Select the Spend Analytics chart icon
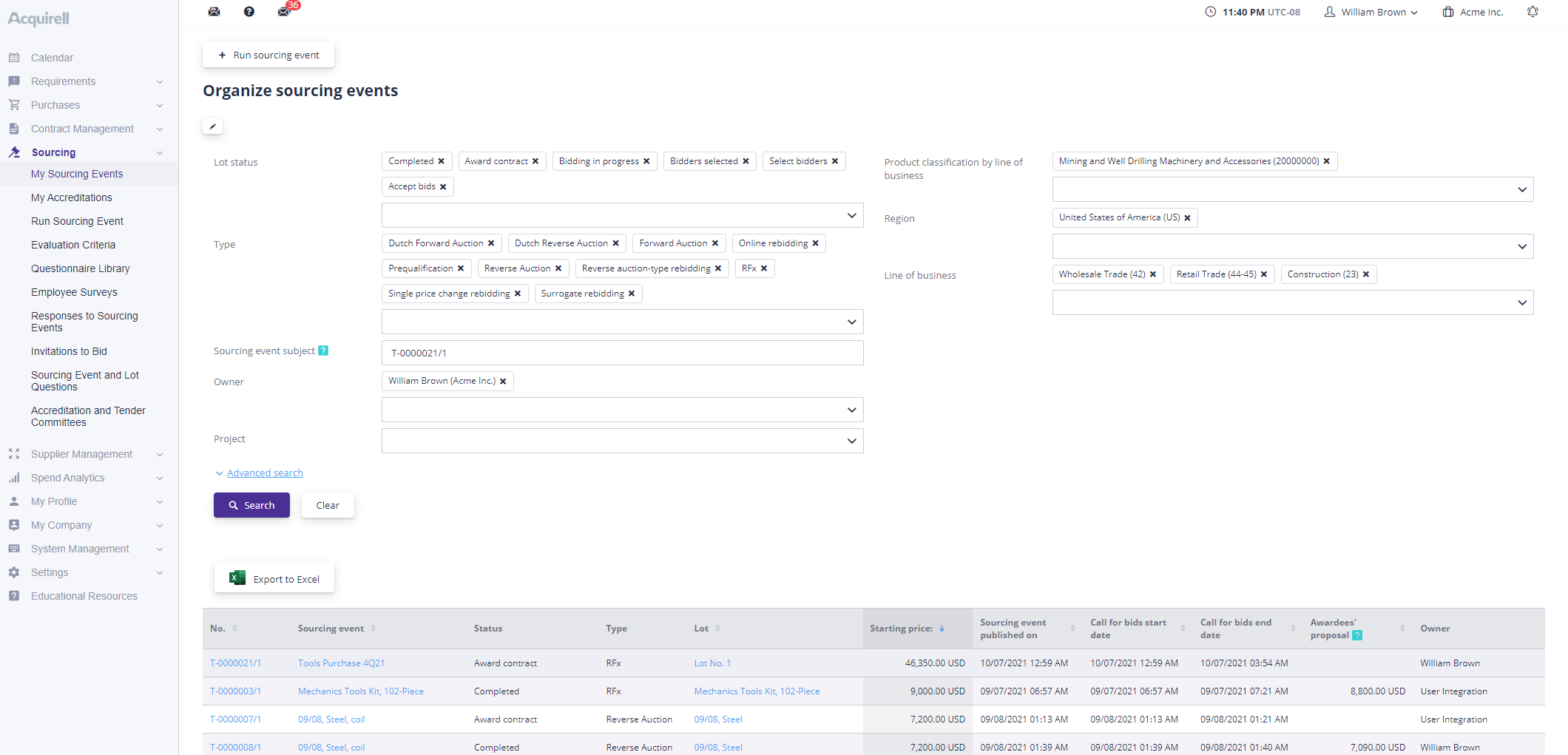This screenshot has height=755, width=1568. coord(14,478)
